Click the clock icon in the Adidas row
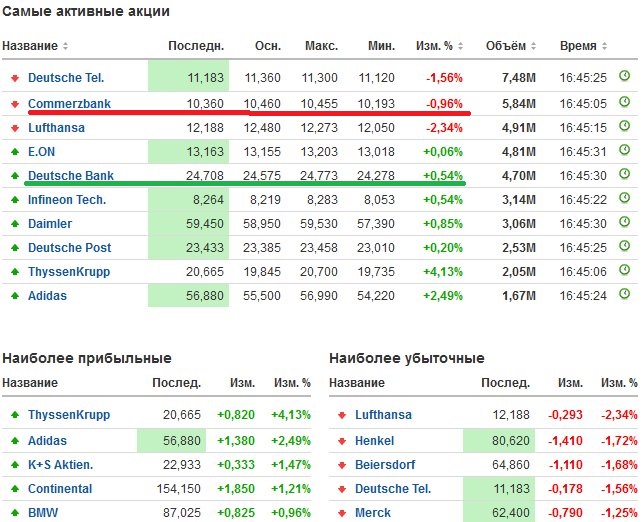The image size is (644, 522). [x=624, y=295]
